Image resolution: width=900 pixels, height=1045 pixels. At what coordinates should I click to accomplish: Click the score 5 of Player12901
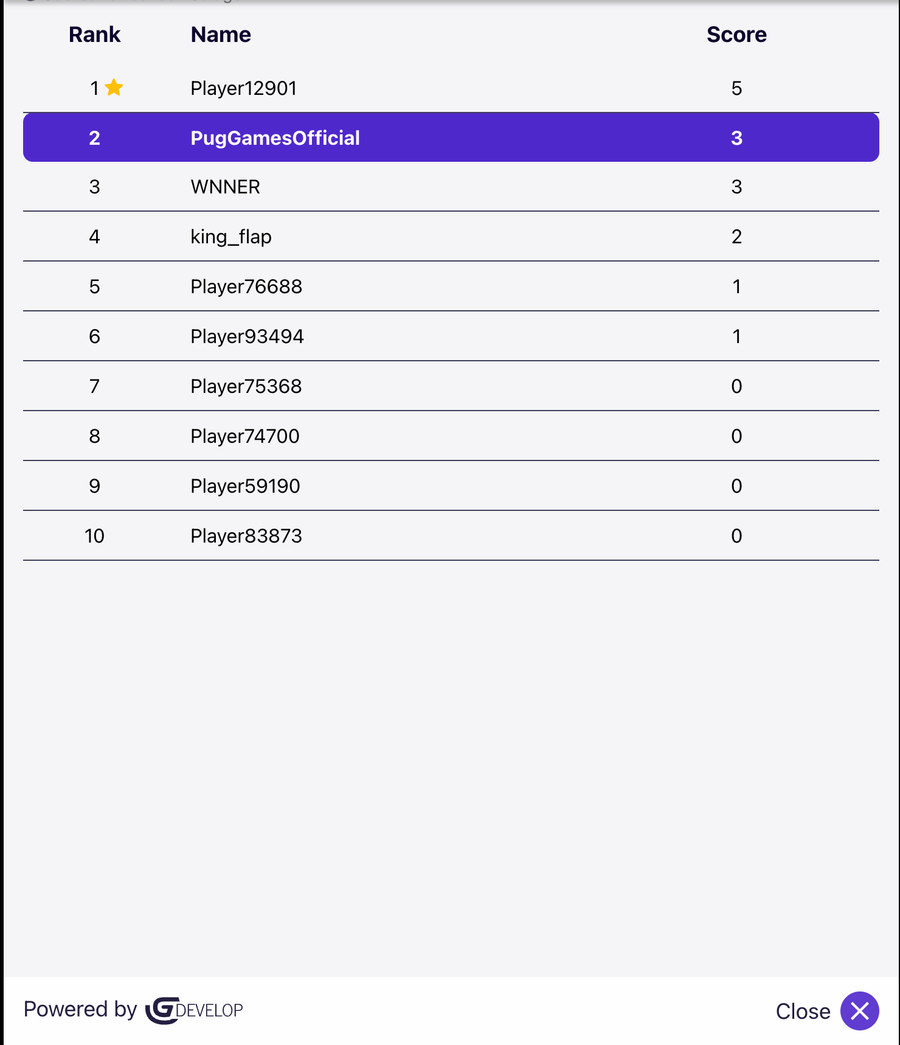(x=737, y=88)
